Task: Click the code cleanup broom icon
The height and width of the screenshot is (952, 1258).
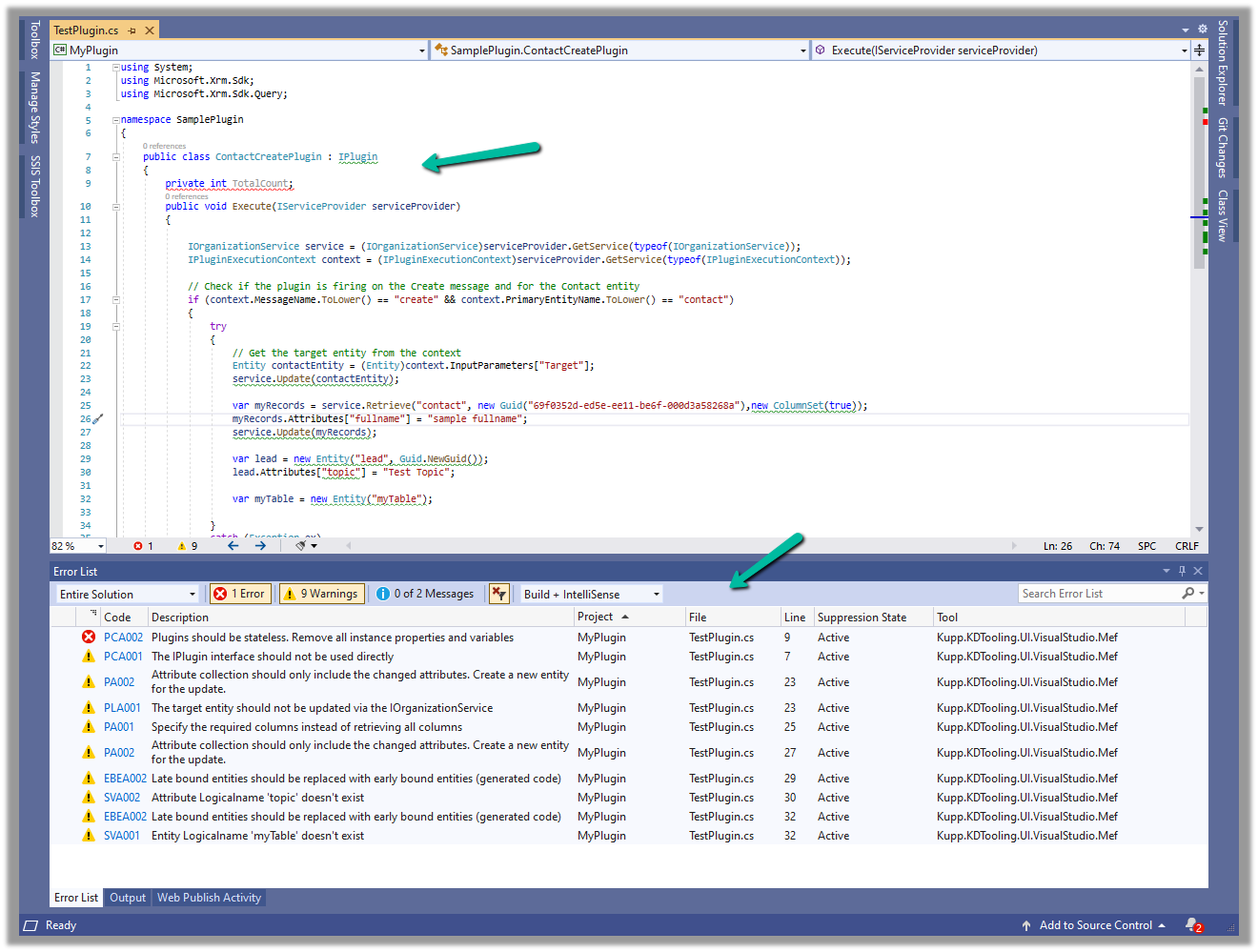Action: pos(301,546)
